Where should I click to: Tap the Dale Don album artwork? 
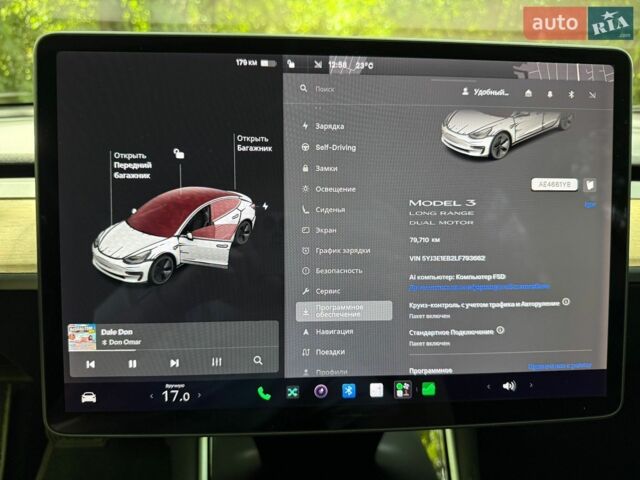[82, 338]
